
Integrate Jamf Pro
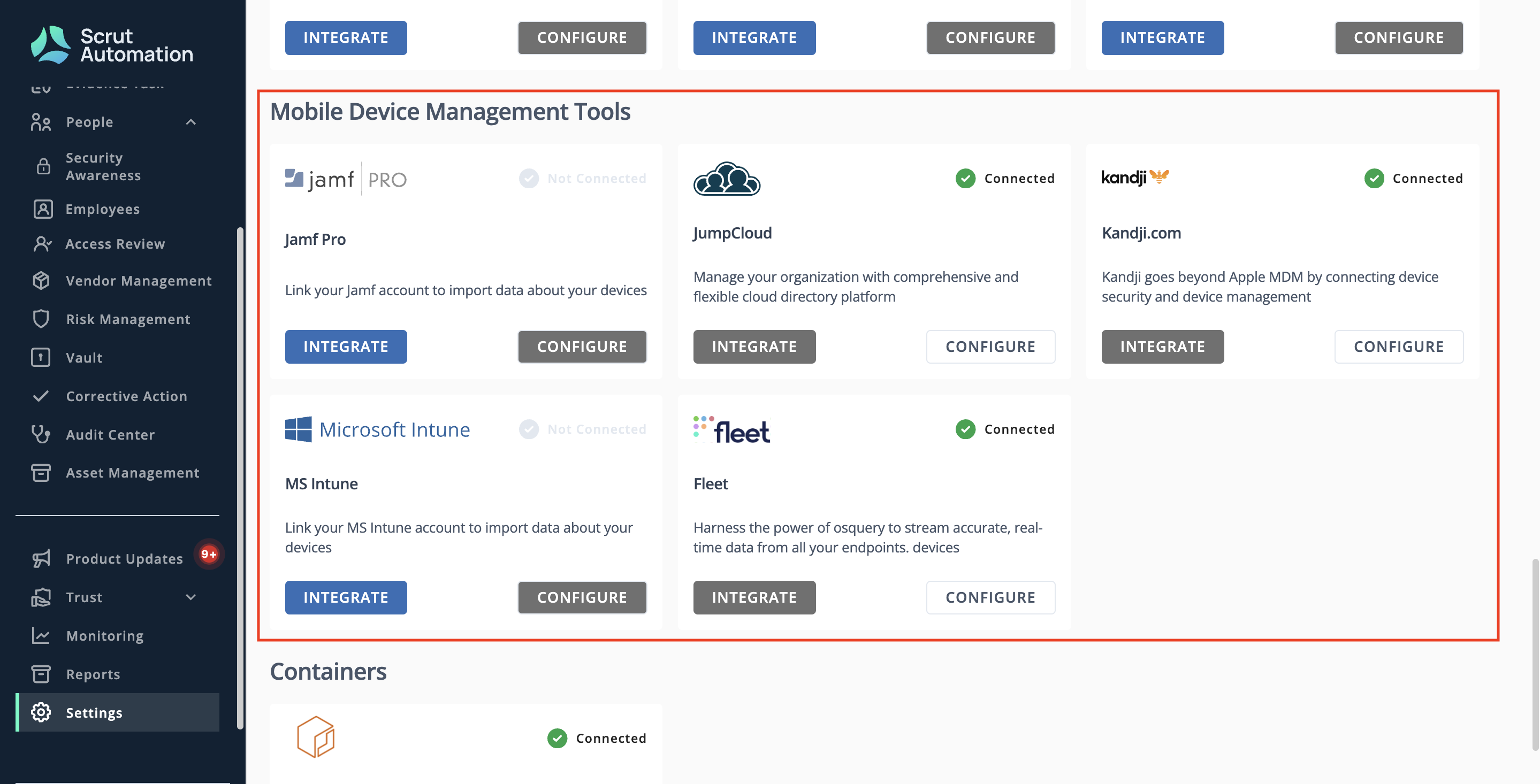click(346, 347)
